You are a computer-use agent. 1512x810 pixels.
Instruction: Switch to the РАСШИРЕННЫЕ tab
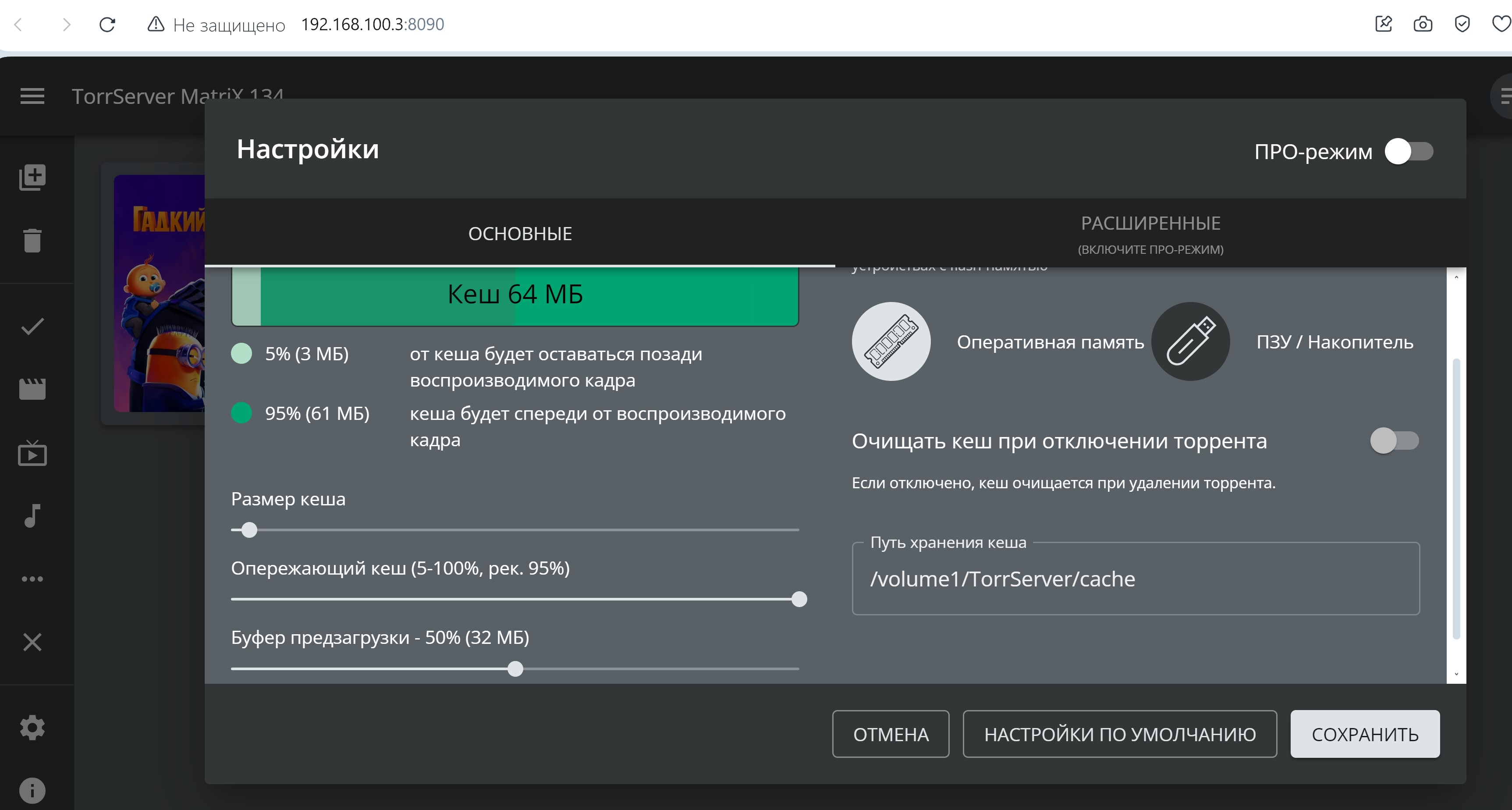[x=1150, y=234]
